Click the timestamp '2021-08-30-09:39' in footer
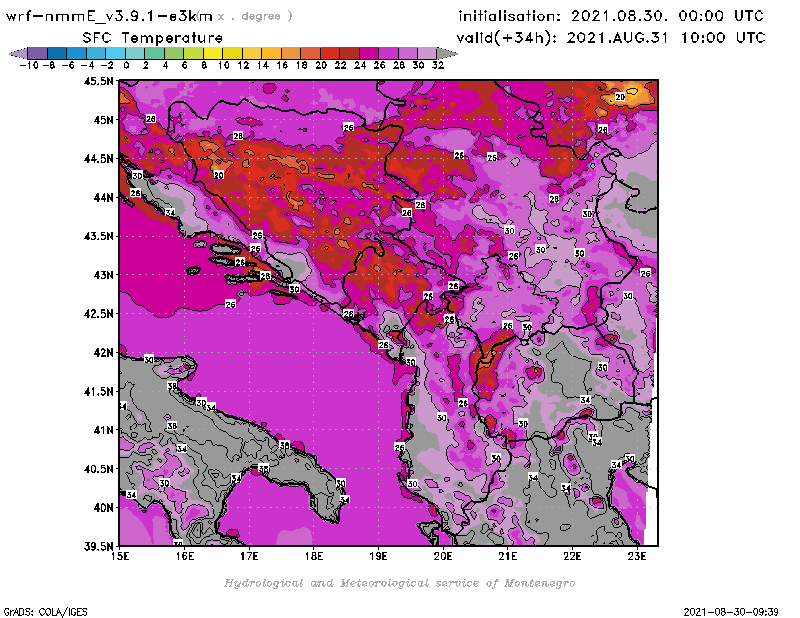800x618 pixels. (731, 612)
